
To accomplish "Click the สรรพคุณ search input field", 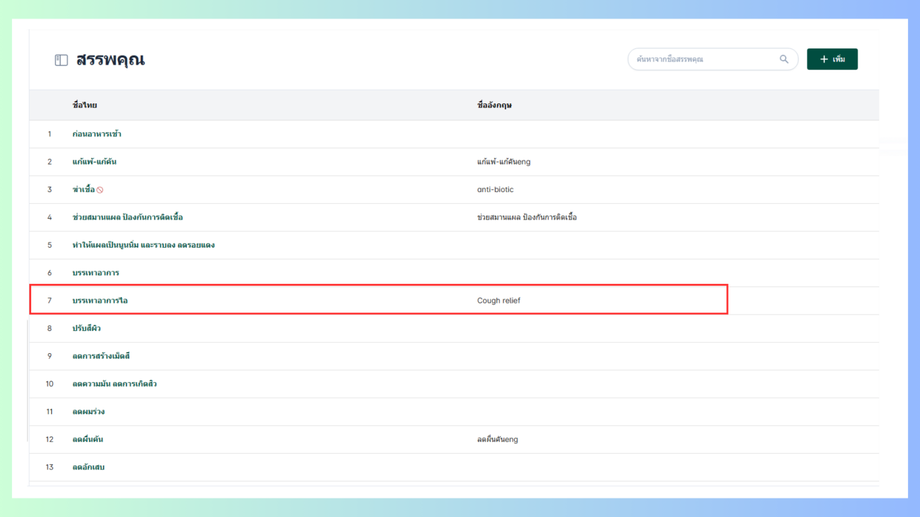I will point(713,59).
